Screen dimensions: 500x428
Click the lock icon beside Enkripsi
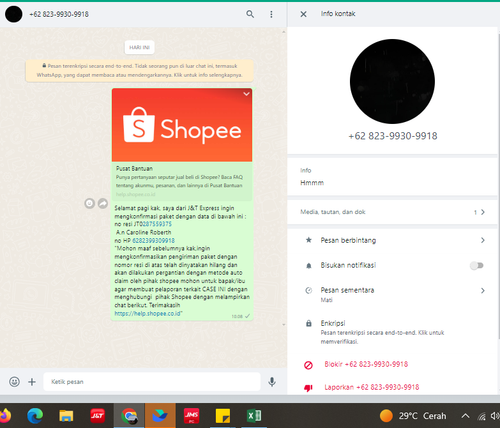coord(309,323)
